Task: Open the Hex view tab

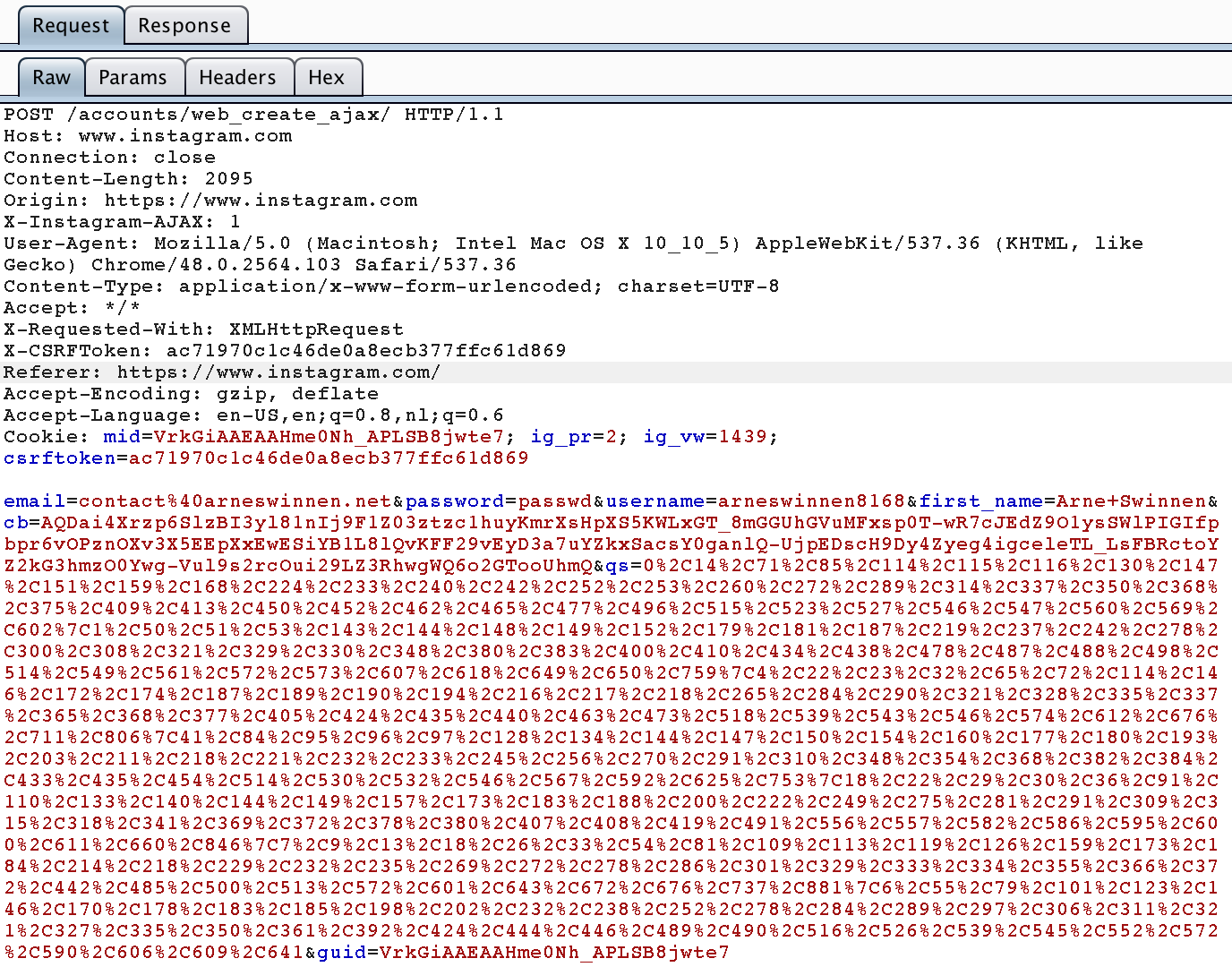Action: (x=326, y=77)
